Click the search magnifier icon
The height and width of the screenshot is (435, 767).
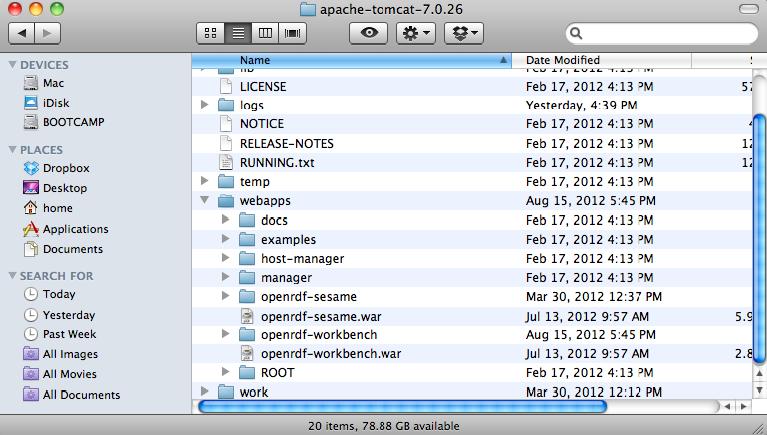[x=576, y=33]
